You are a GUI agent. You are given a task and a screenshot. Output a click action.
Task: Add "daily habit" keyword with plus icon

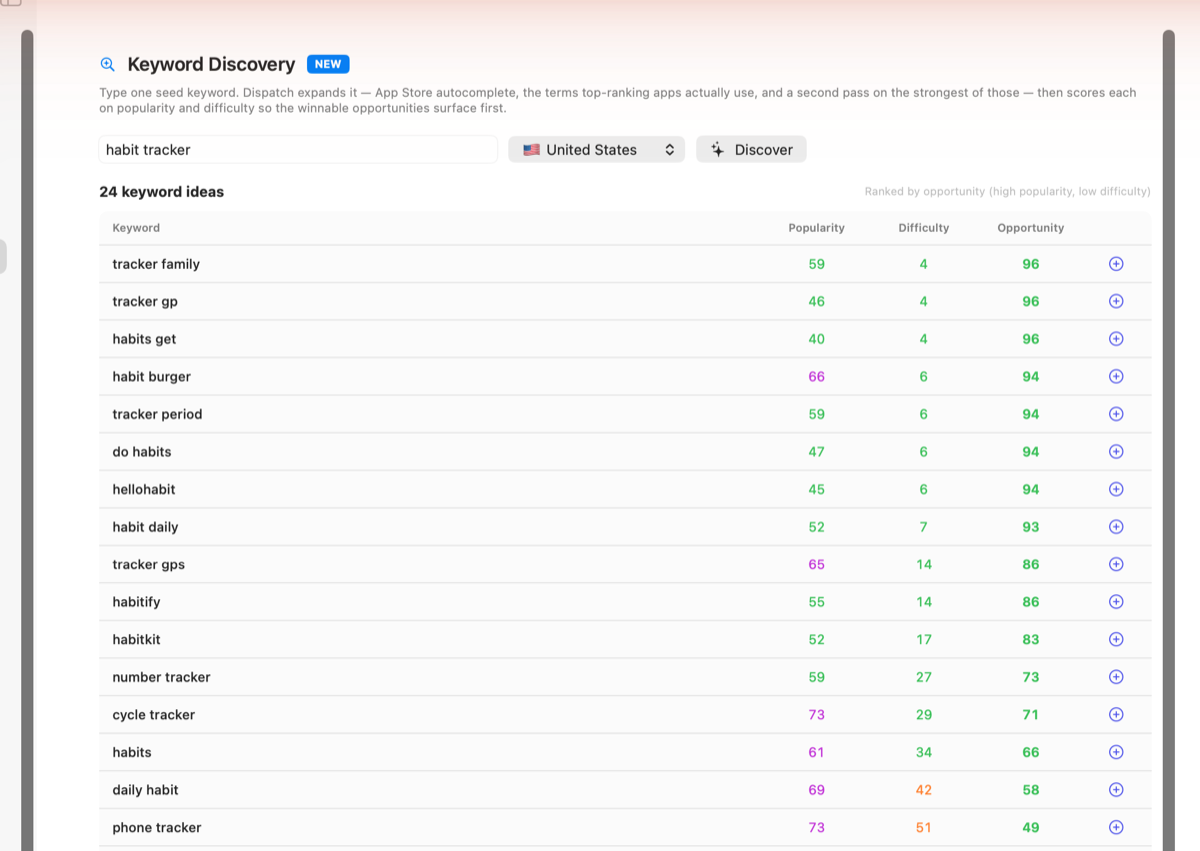pyautogui.click(x=1116, y=789)
